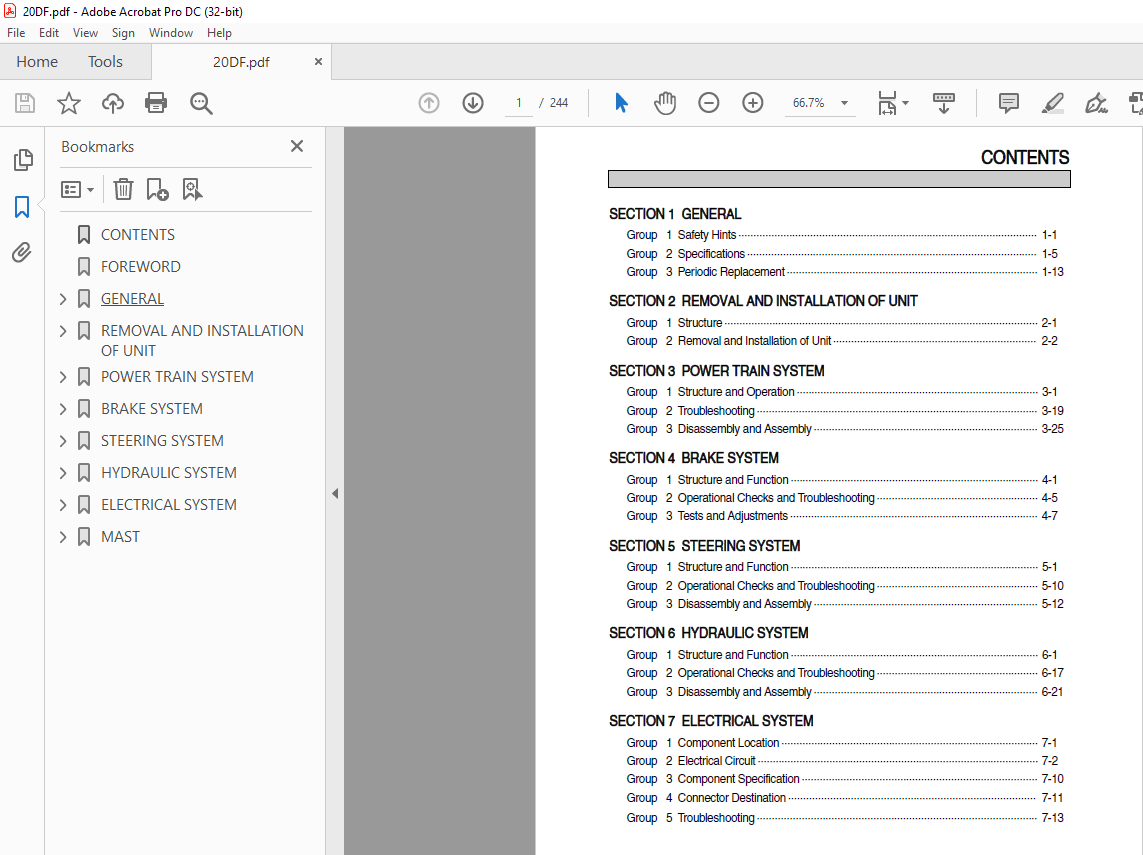Delete selected bookmark with the trash icon
The height and width of the screenshot is (855, 1143).
tap(123, 190)
